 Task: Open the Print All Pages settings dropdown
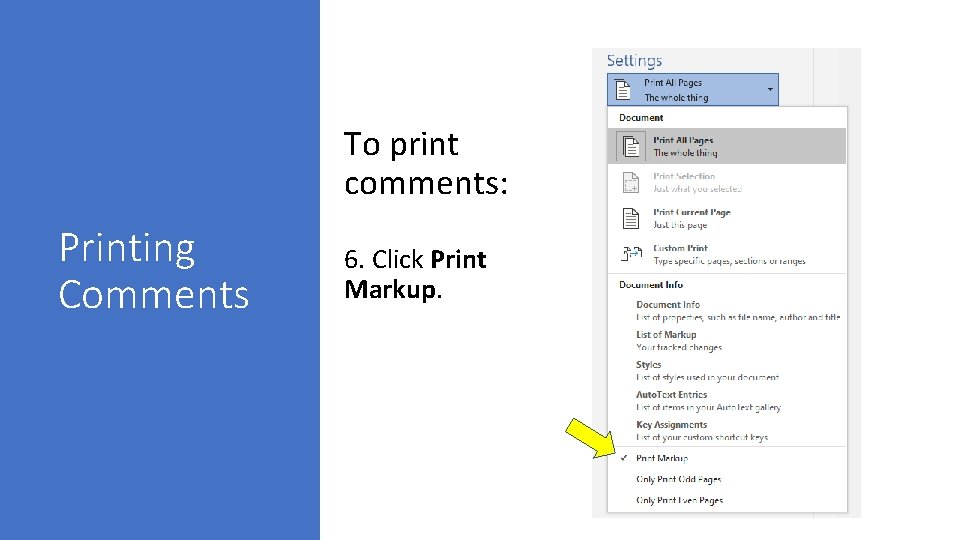tap(692, 89)
